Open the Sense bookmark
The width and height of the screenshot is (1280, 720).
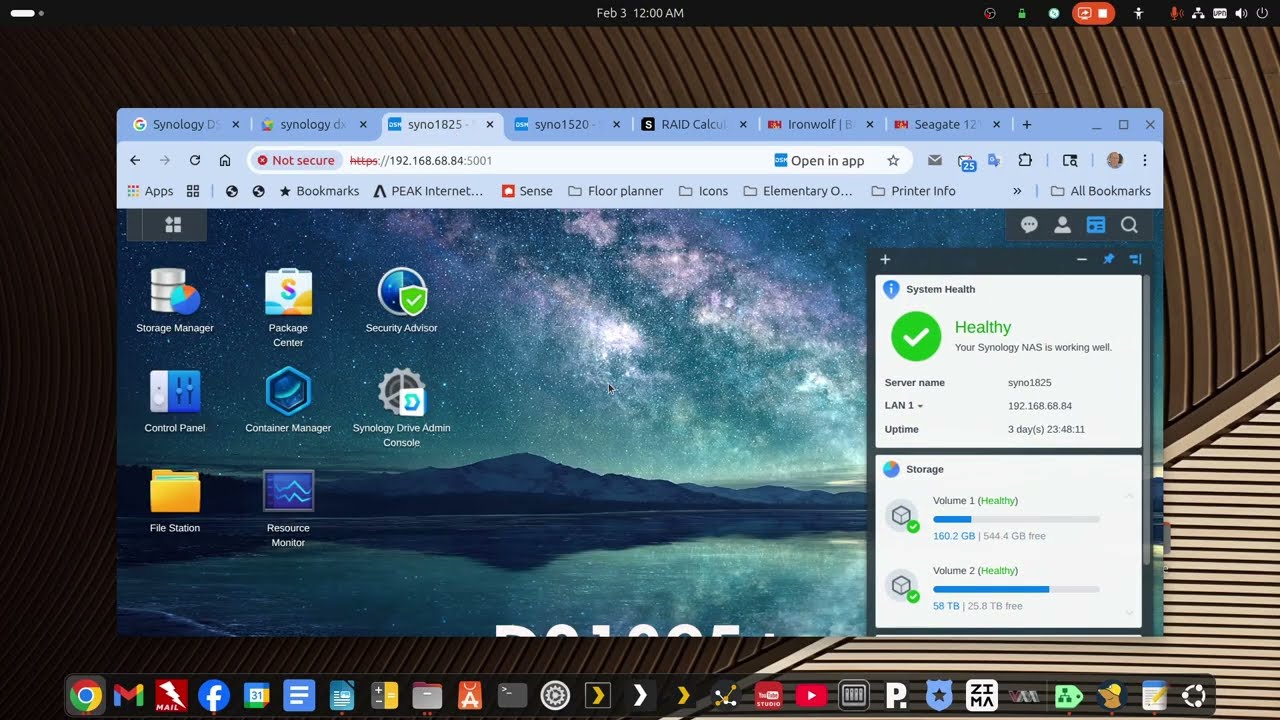[x=527, y=191]
